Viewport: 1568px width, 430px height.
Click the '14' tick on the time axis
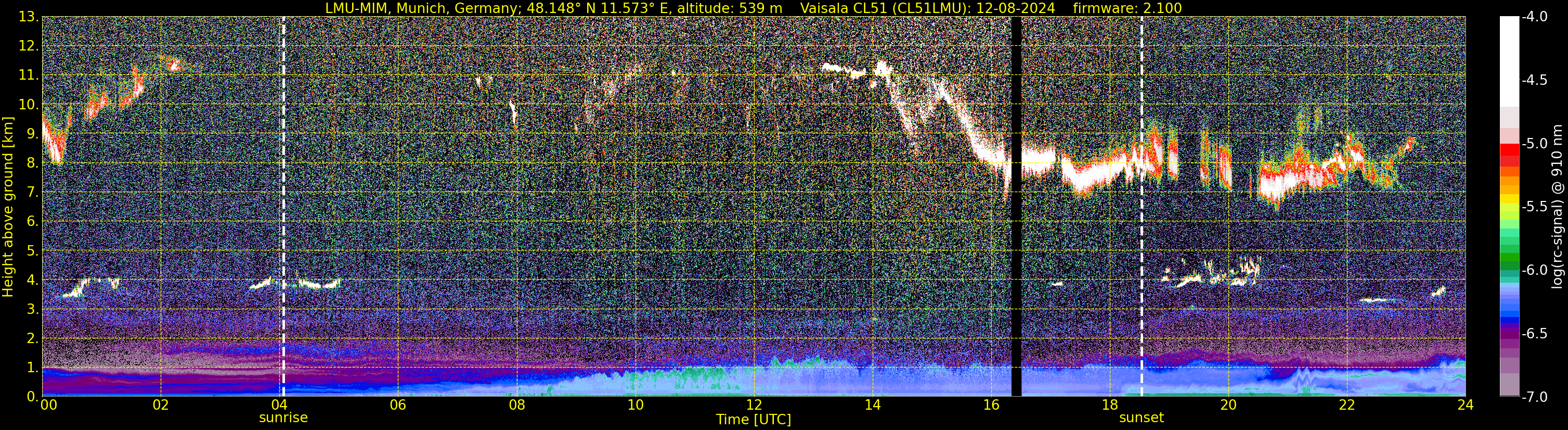(x=872, y=404)
